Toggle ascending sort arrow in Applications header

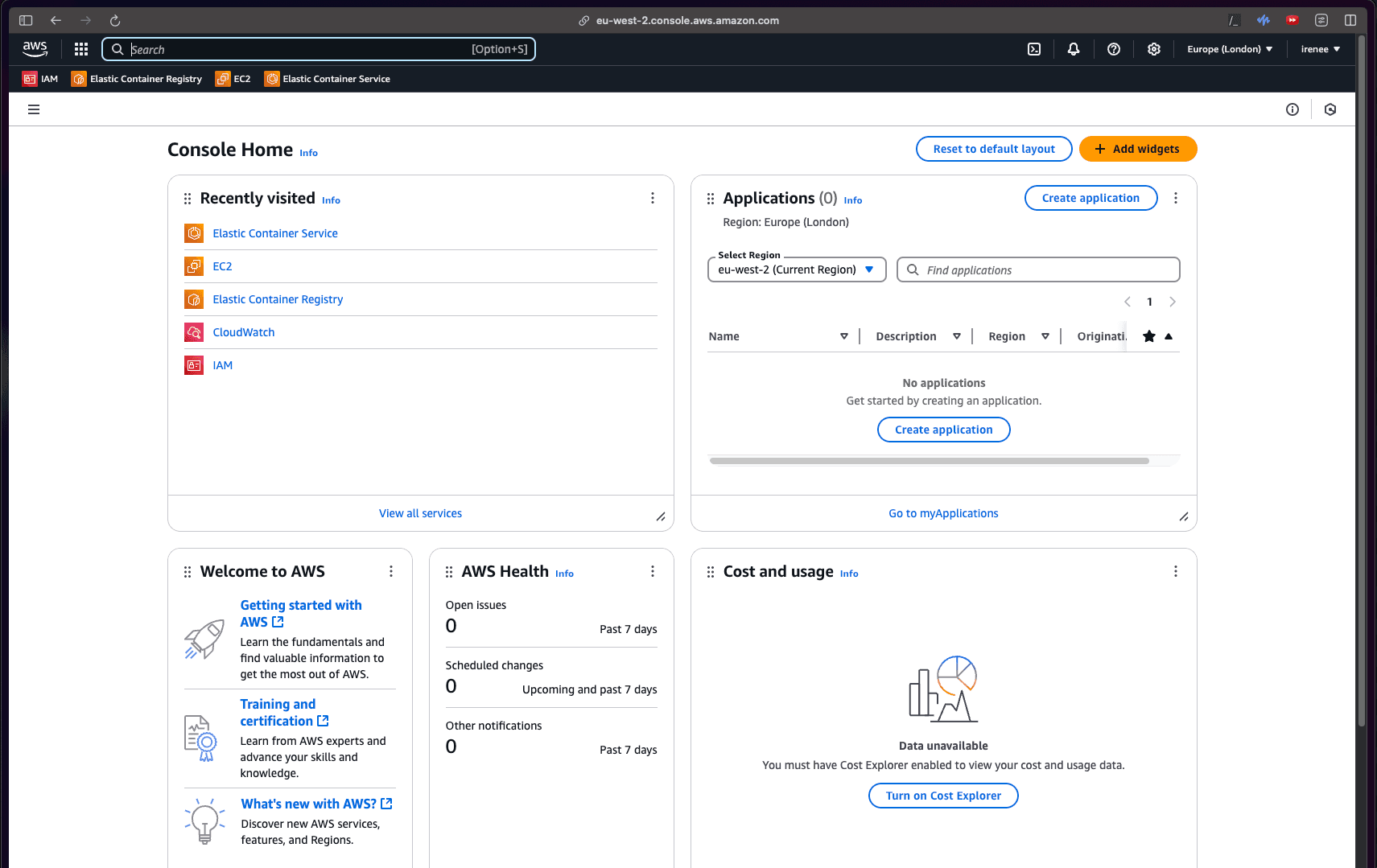1169,336
